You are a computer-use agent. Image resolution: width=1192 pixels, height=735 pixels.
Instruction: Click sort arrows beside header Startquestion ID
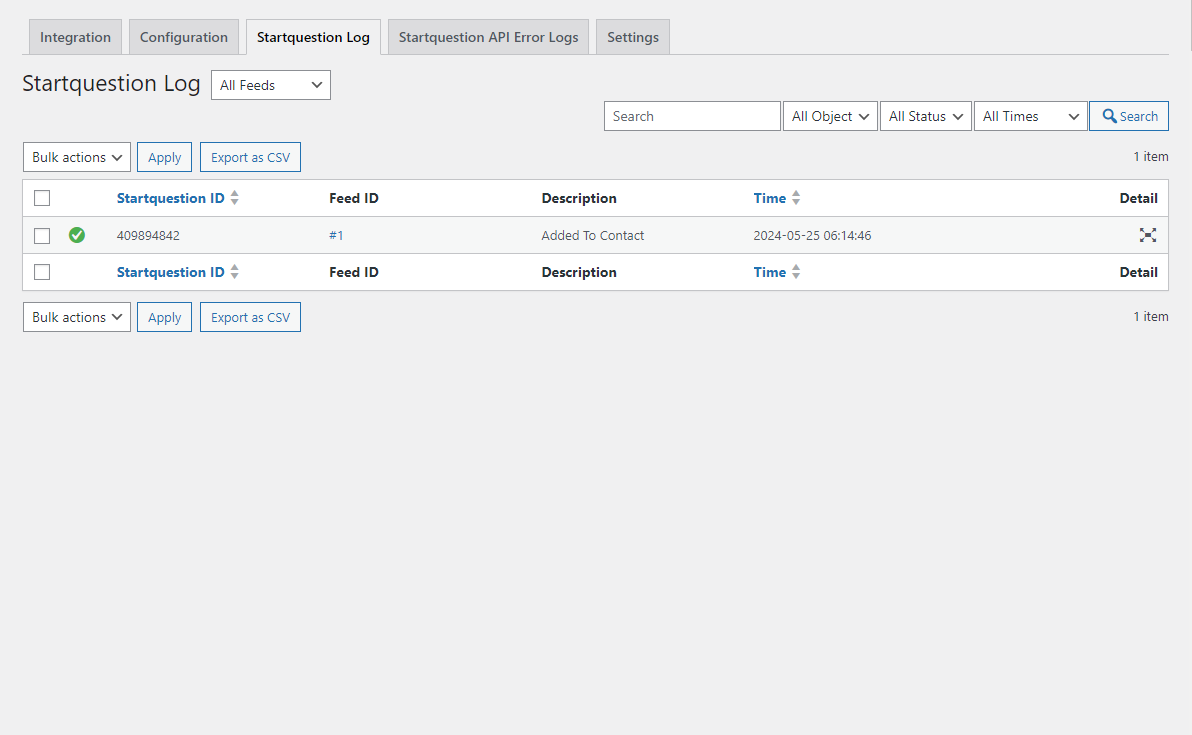pyautogui.click(x=234, y=198)
